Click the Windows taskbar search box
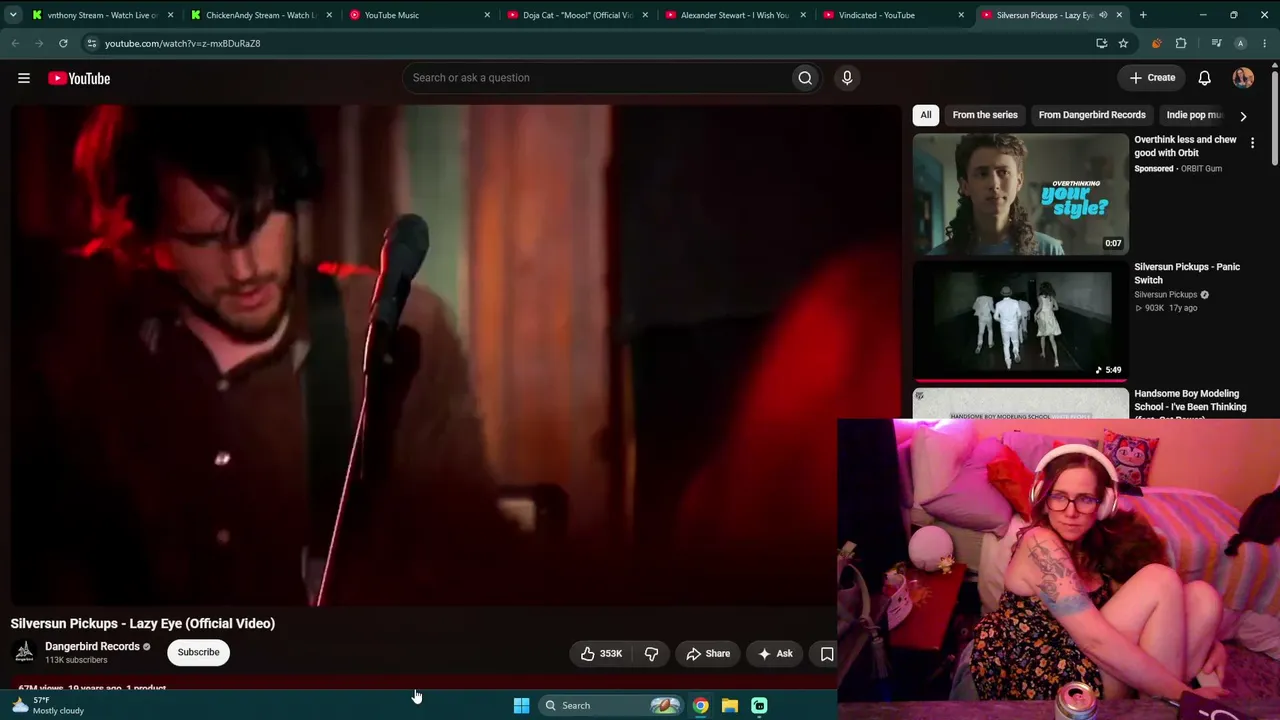The height and width of the screenshot is (720, 1280). pos(609,705)
